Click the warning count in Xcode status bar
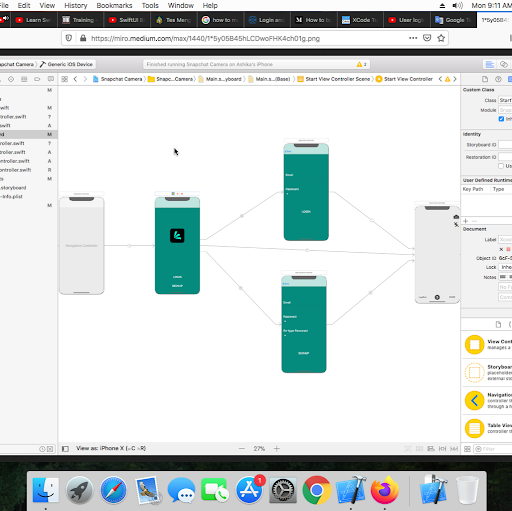The width and height of the screenshot is (512, 511). pyautogui.click(x=362, y=64)
